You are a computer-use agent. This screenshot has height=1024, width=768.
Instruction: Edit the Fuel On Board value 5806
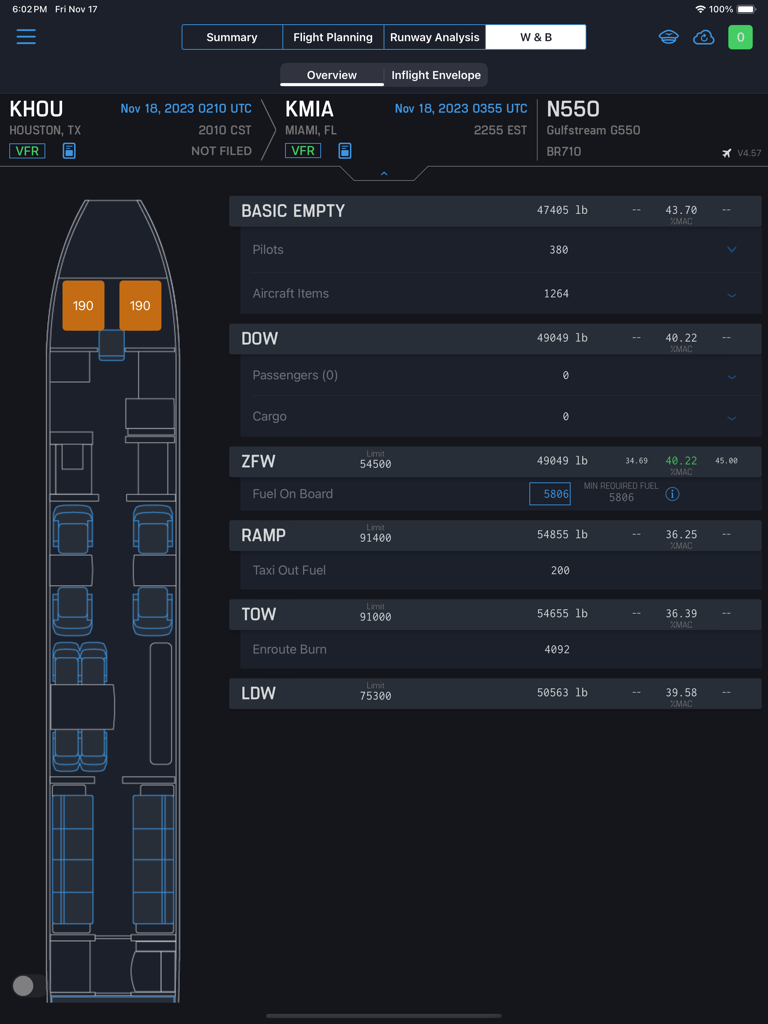[x=549, y=493]
